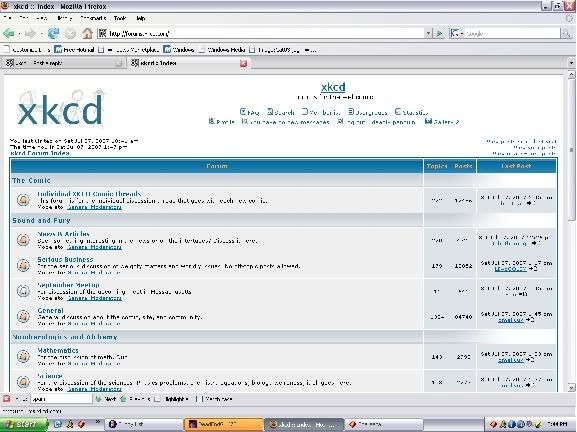Screen dimensions: 577x432
Task: Click the Find Next arrow icon
Action: (x=98, y=399)
